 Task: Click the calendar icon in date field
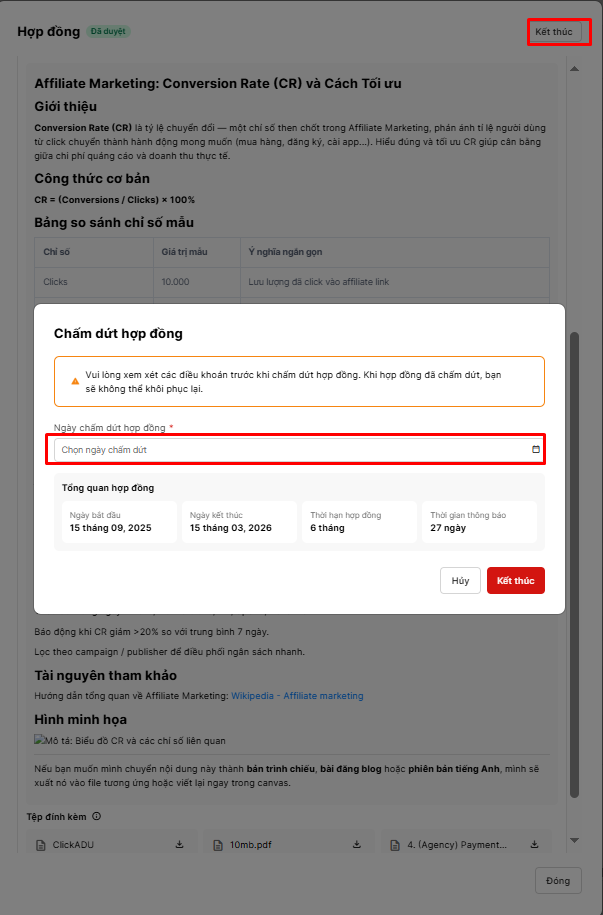(536, 450)
